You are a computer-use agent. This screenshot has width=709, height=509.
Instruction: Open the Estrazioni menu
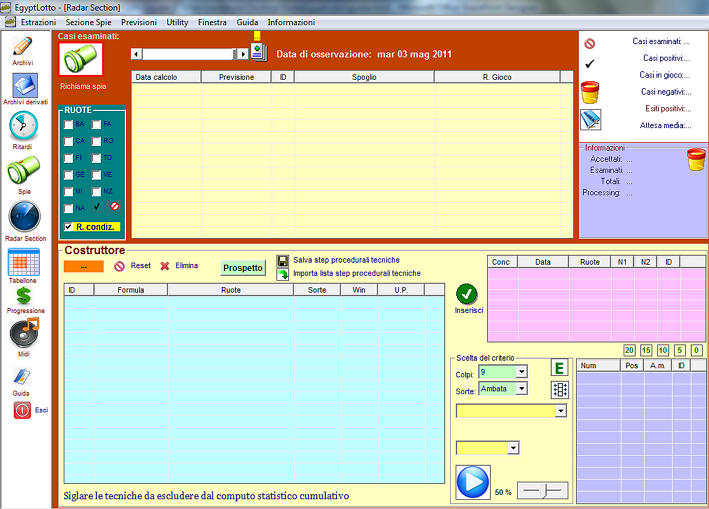tap(38, 22)
